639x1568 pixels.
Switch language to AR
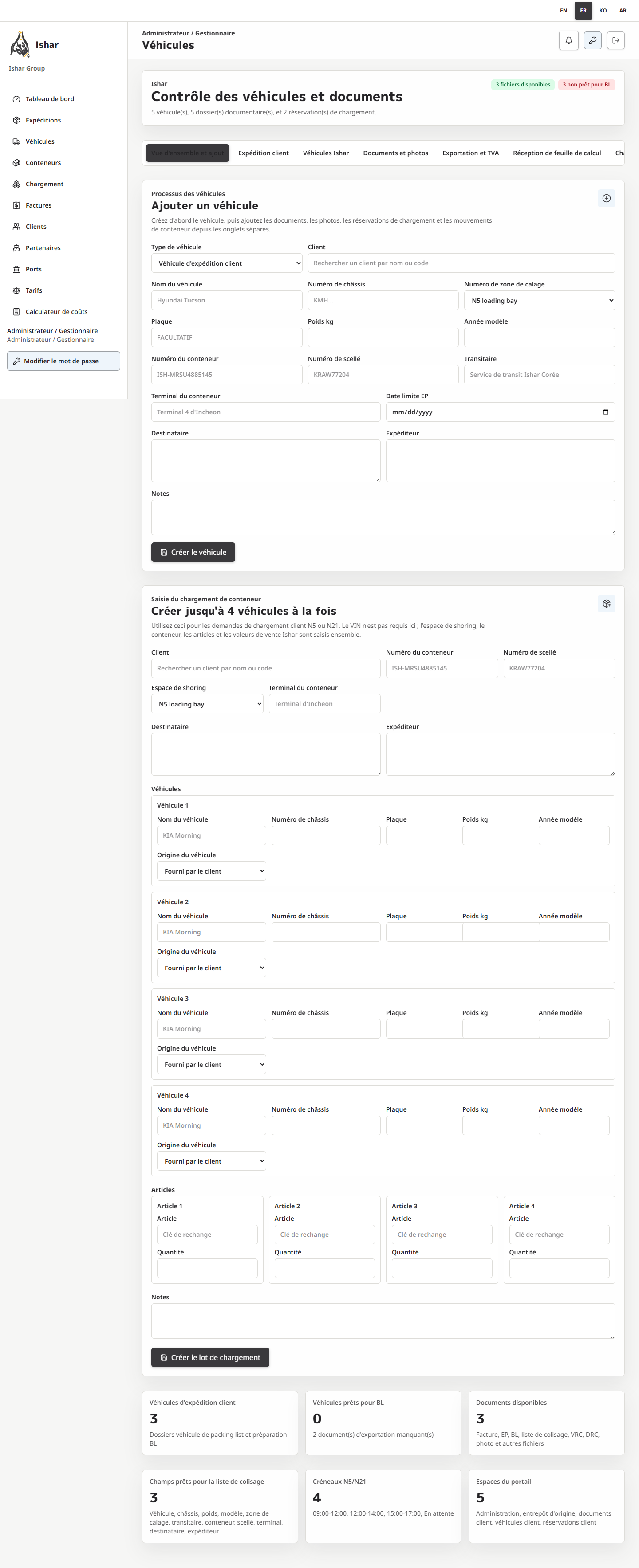pos(623,10)
